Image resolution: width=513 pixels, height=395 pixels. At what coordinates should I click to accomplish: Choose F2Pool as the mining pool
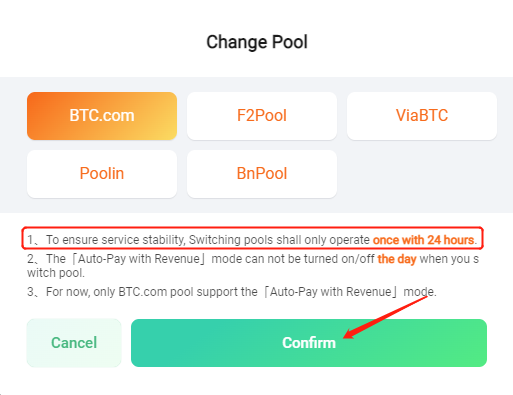click(262, 116)
